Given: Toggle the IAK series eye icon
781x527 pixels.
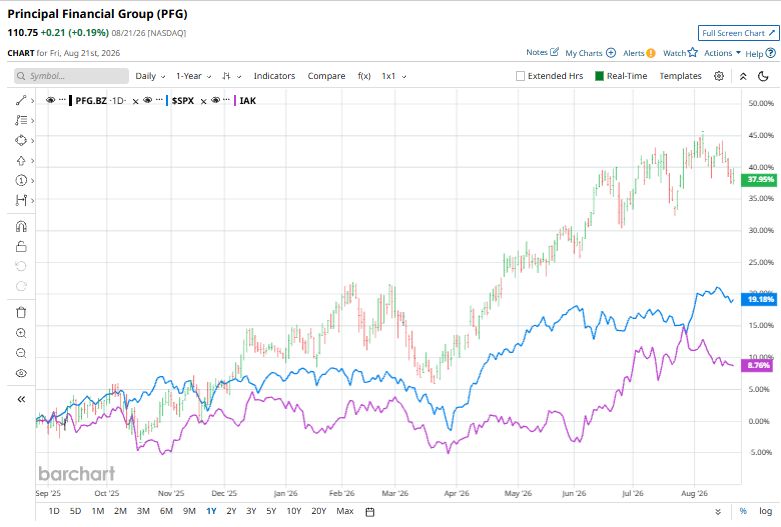Looking at the screenshot, I should tap(215, 100).
